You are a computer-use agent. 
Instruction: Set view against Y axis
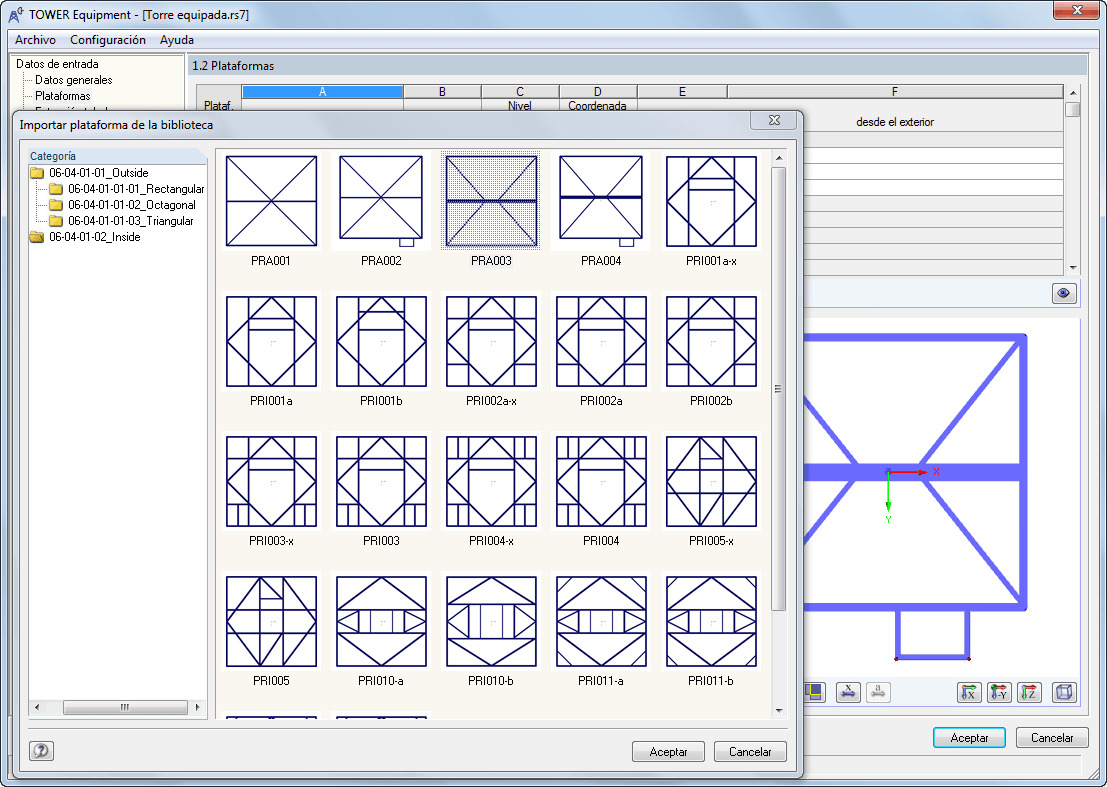point(999,692)
